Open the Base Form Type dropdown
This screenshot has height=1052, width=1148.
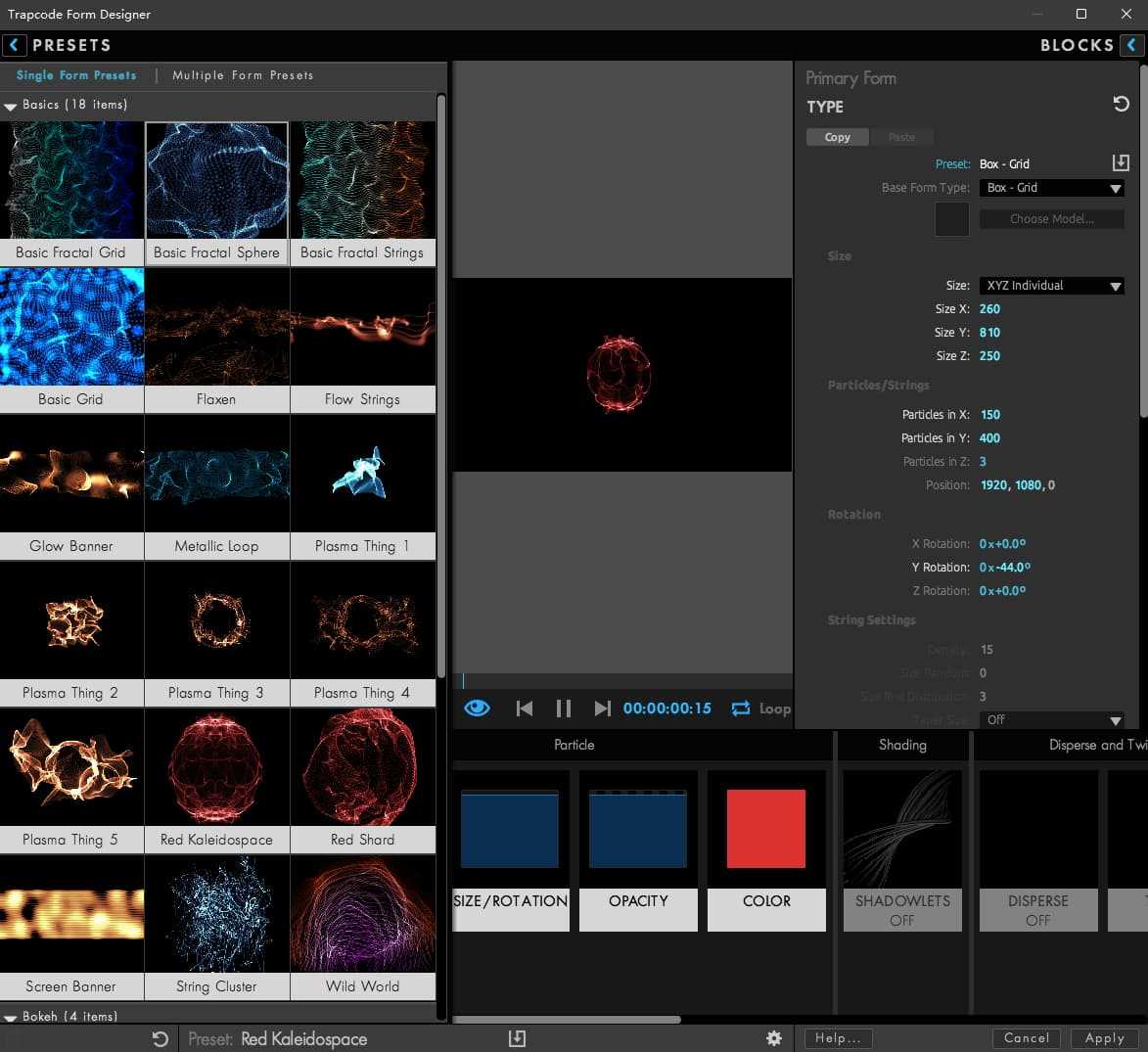(1051, 187)
